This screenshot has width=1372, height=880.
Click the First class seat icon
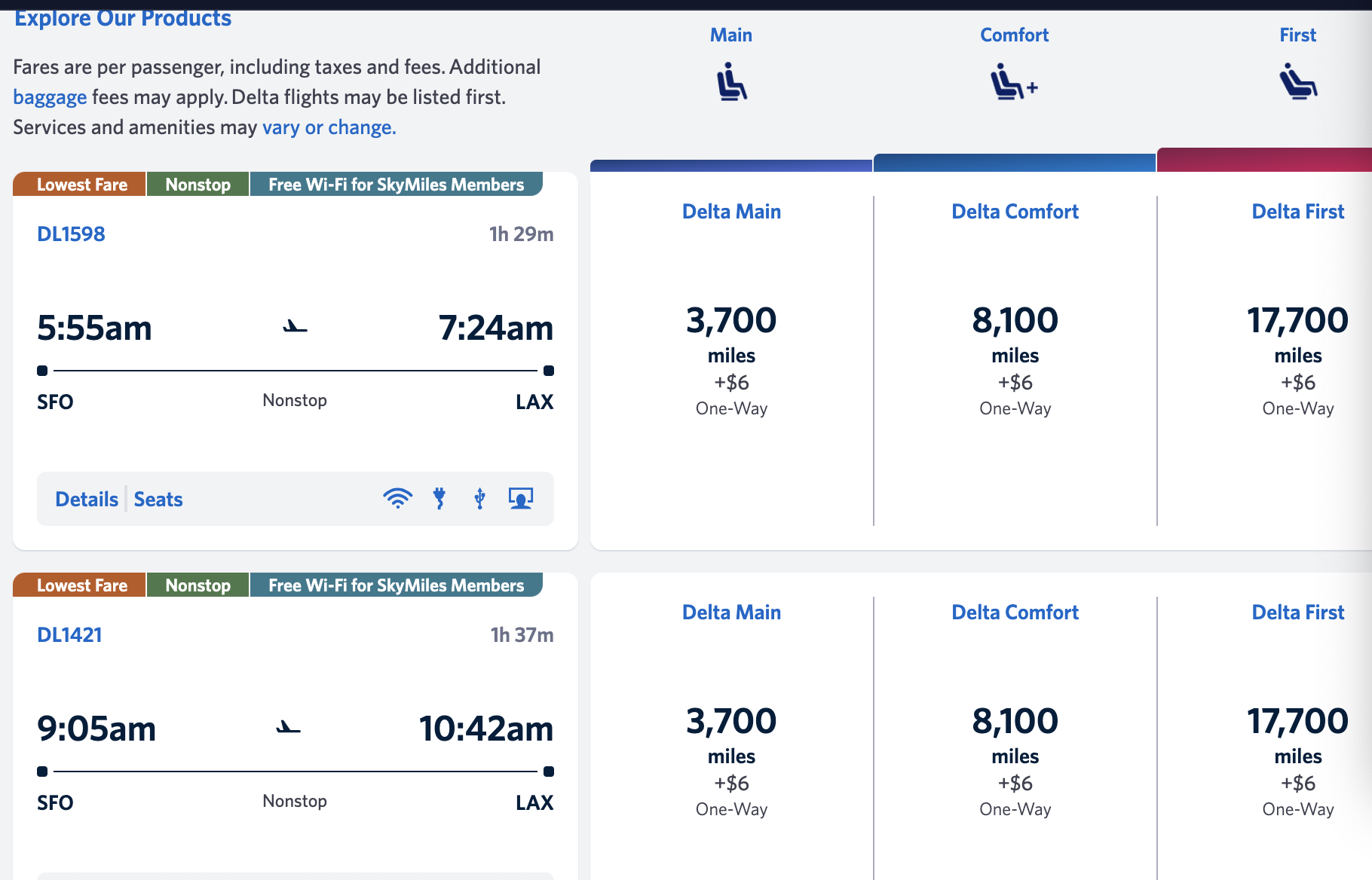1298,82
